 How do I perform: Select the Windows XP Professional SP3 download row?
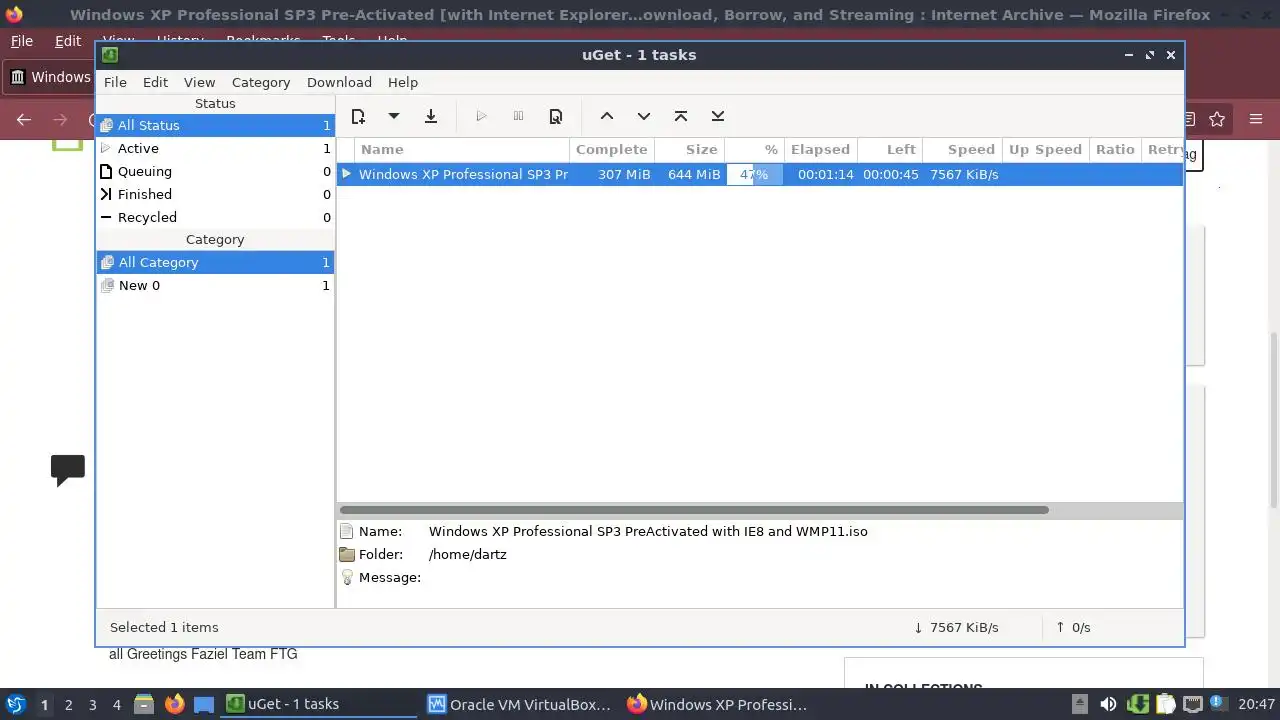coord(760,174)
